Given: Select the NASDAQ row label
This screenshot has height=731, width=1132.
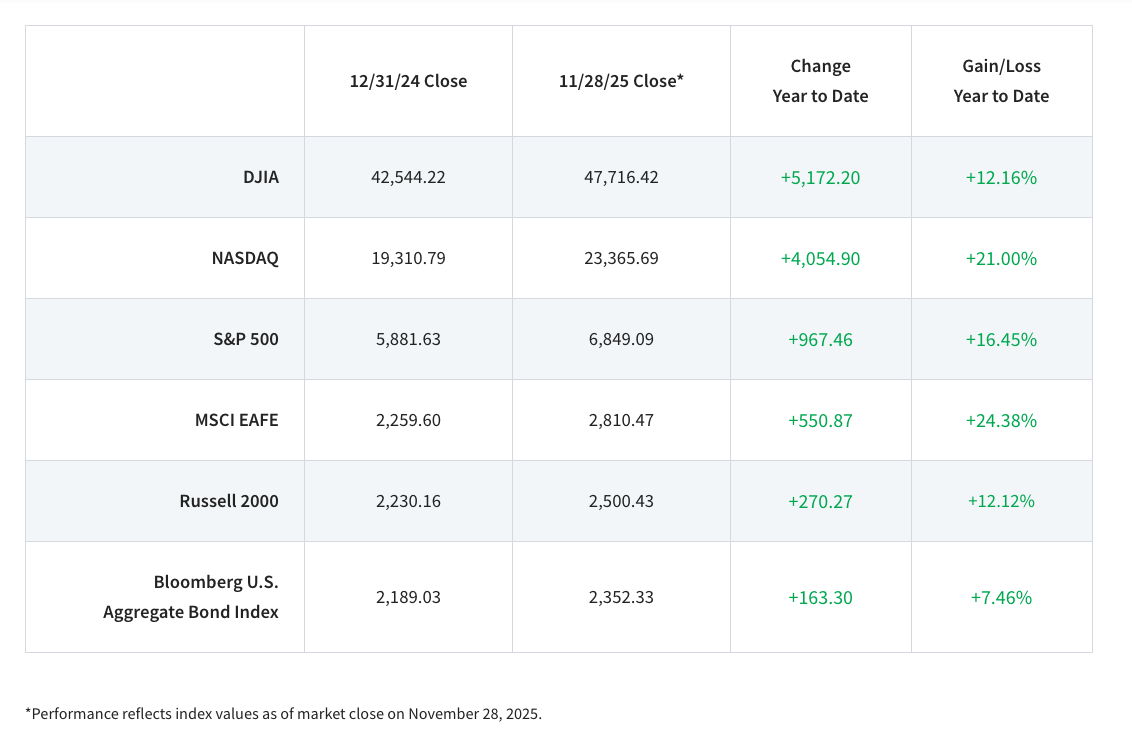Looking at the screenshot, I should [x=245, y=258].
